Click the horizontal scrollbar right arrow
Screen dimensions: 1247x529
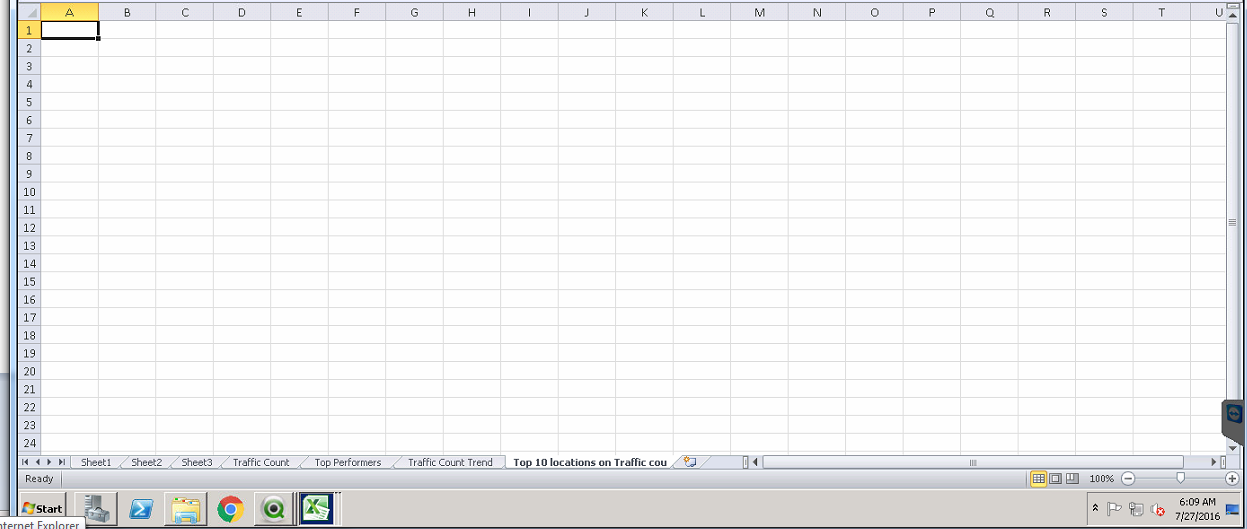[x=1215, y=462]
